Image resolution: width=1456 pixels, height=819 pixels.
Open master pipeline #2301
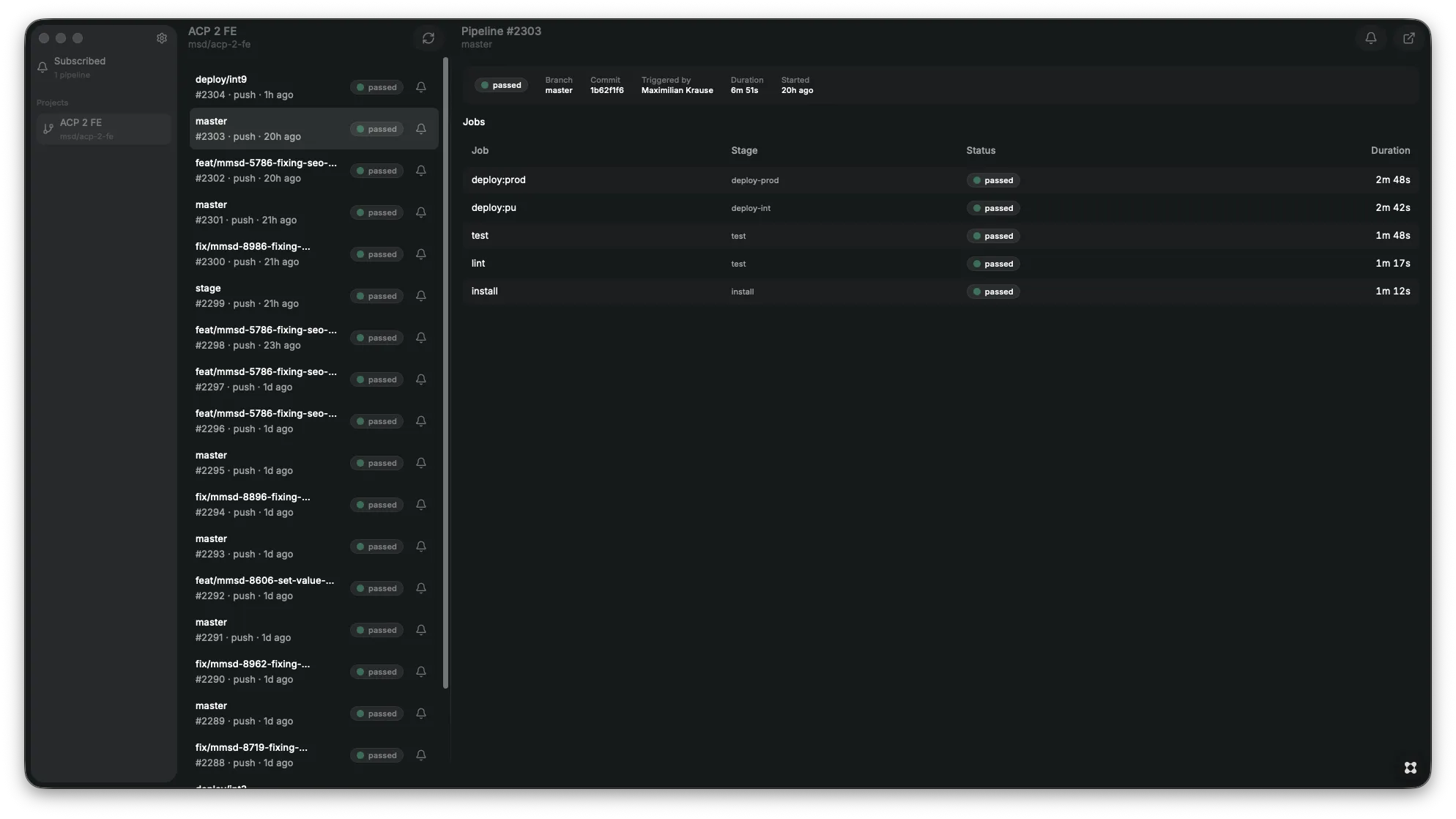point(313,212)
